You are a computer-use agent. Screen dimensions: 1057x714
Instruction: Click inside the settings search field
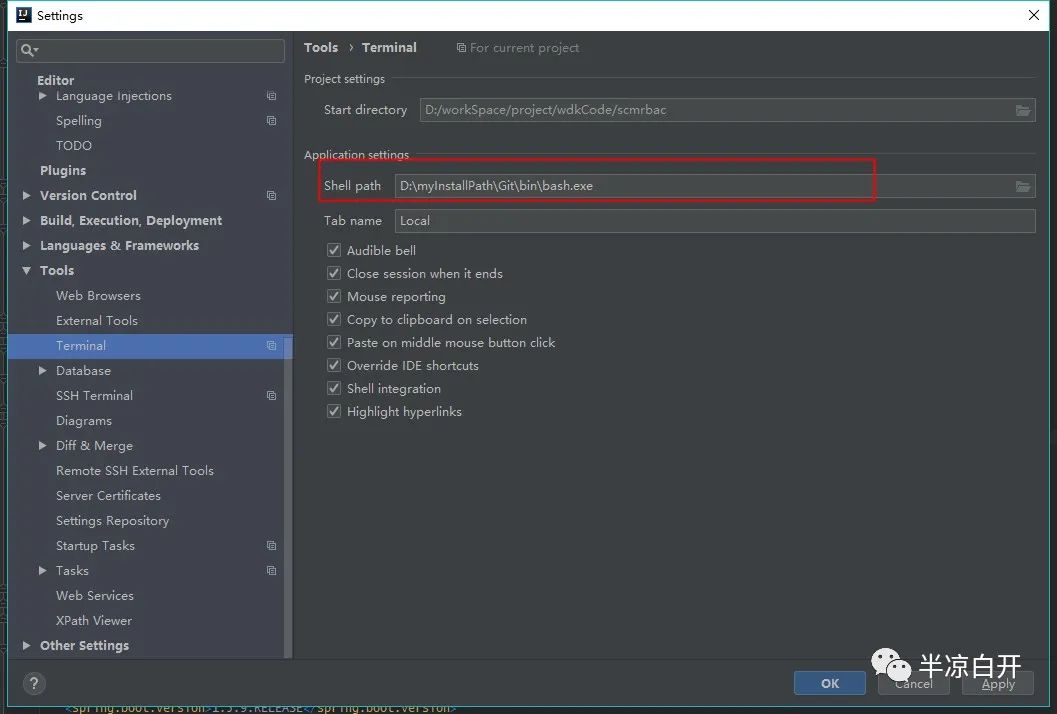(x=150, y=50)
